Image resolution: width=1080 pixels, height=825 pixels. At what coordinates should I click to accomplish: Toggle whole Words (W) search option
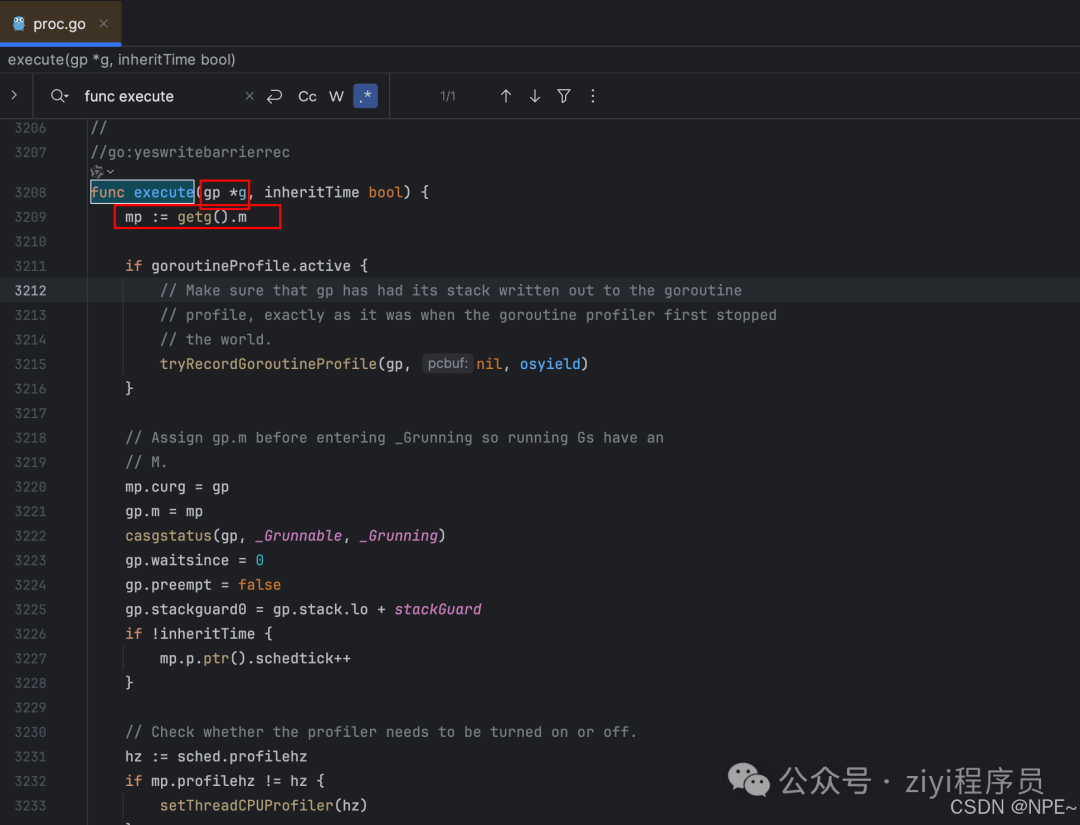(x=336, y=96)
